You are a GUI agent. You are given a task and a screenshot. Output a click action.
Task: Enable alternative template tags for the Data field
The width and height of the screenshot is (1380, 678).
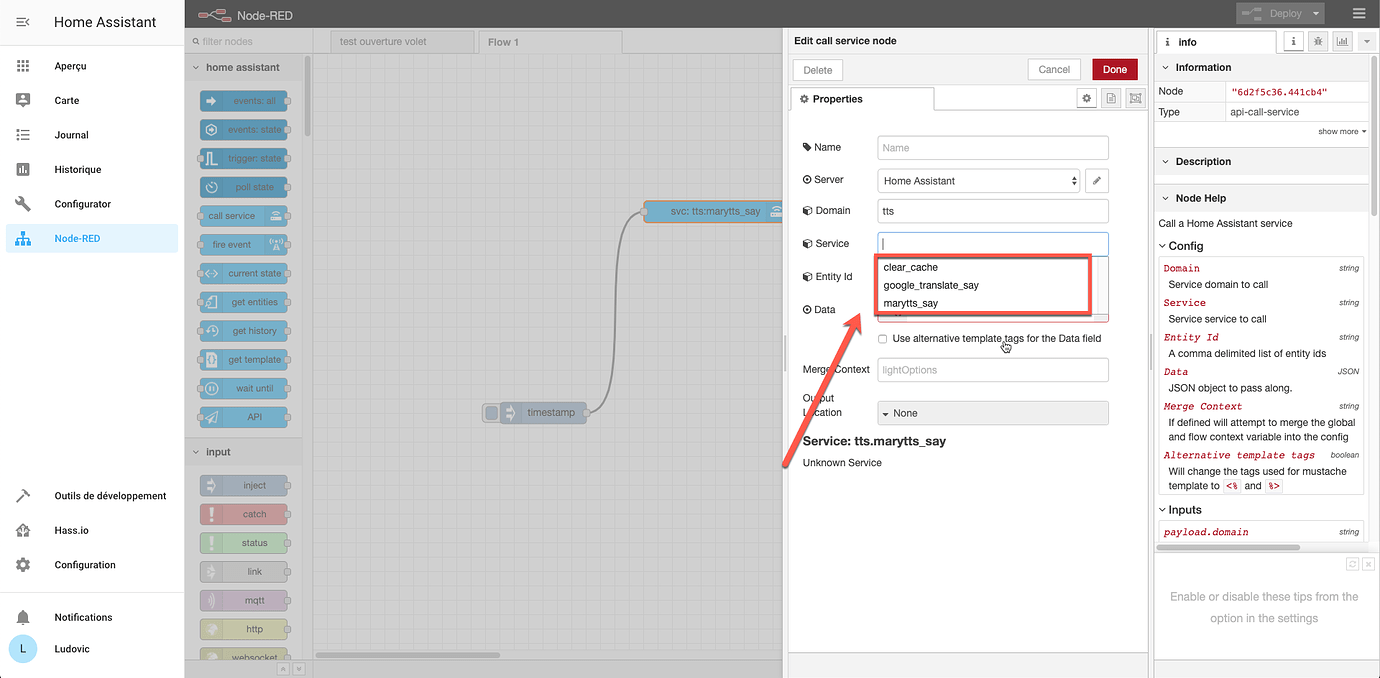pos(881,338)
